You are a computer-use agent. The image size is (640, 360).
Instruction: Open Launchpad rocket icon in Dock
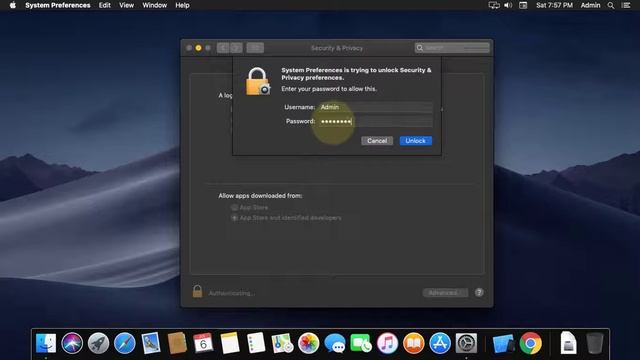tap(98, 343)
